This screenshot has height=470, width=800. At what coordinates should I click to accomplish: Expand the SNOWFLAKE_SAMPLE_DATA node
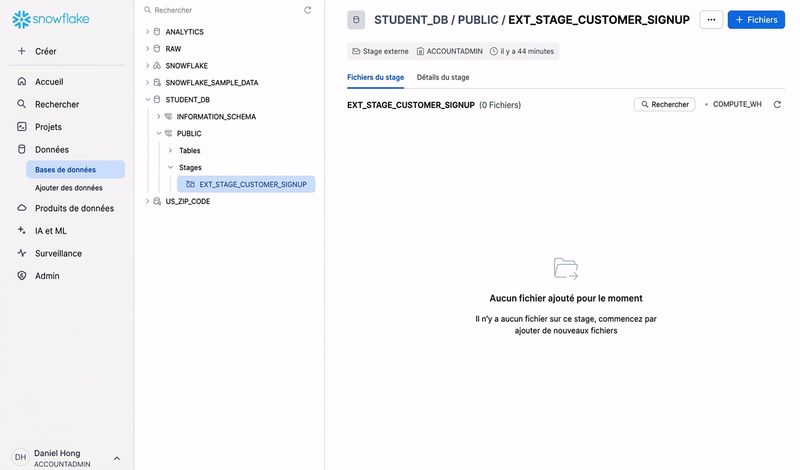[147, 82]
